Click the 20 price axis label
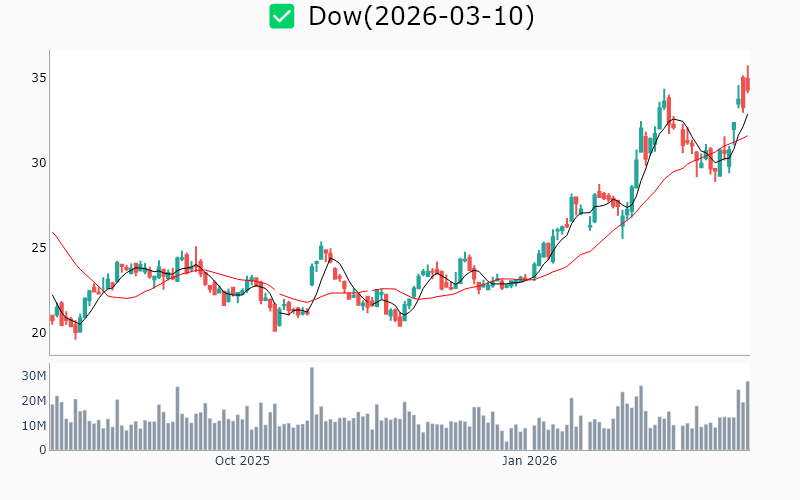 click(x=35, y=333)
